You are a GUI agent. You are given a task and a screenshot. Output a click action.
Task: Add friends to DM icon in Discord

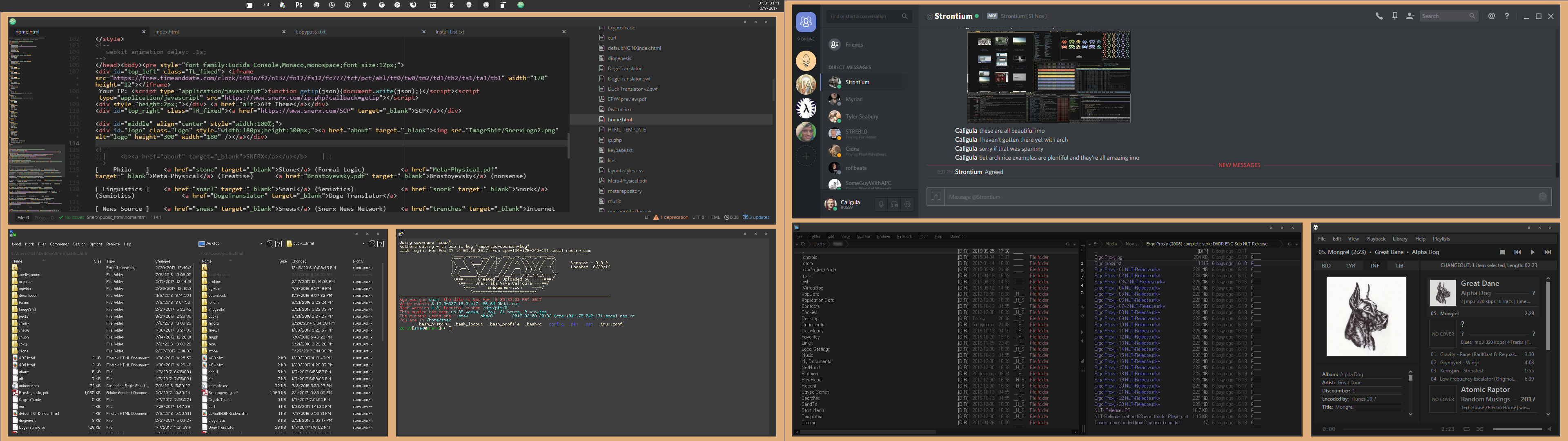click(x=1410, y=16)
